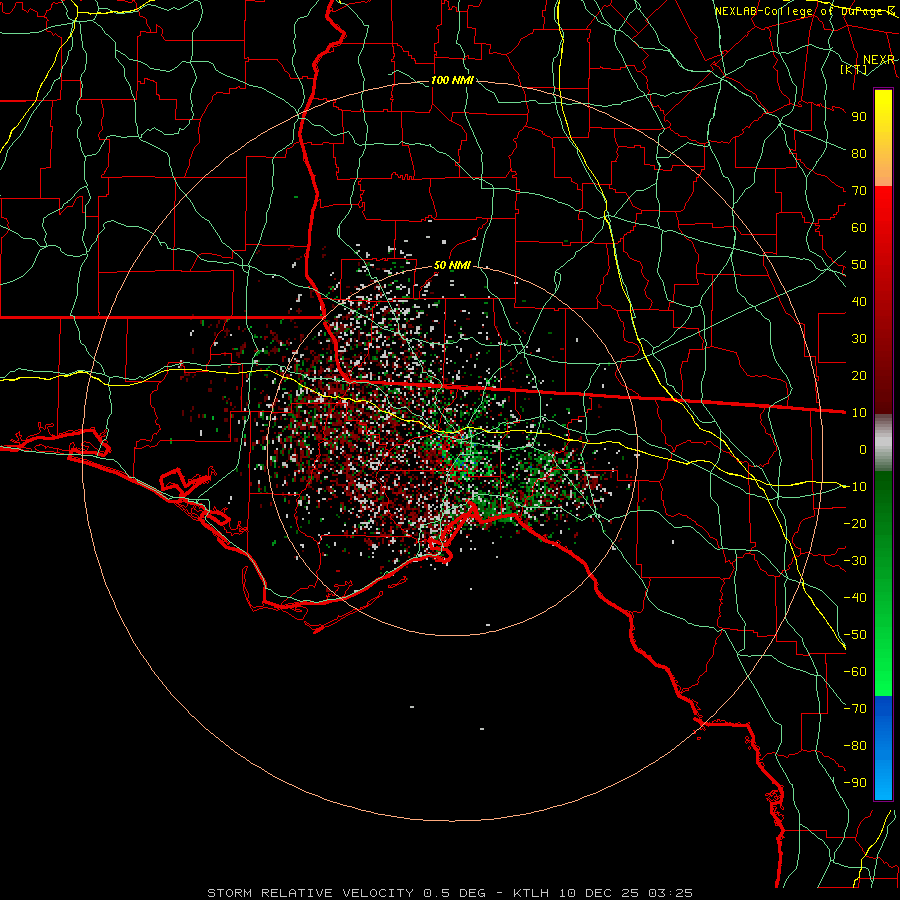Click the -10 value on velocity scale

(x=855, y=487)
